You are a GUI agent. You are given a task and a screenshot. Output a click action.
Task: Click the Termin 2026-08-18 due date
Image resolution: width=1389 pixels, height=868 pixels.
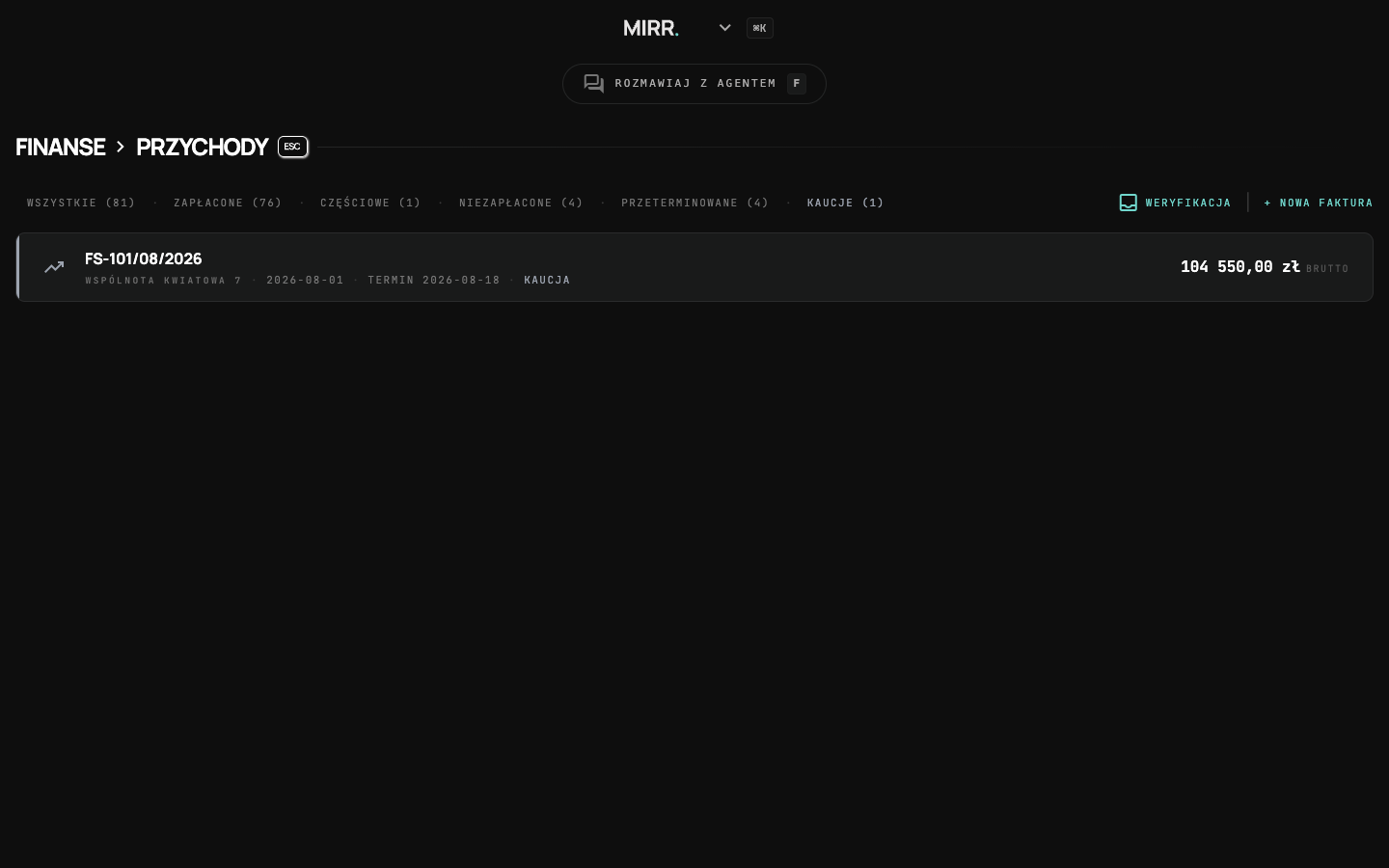click(434, 281)
